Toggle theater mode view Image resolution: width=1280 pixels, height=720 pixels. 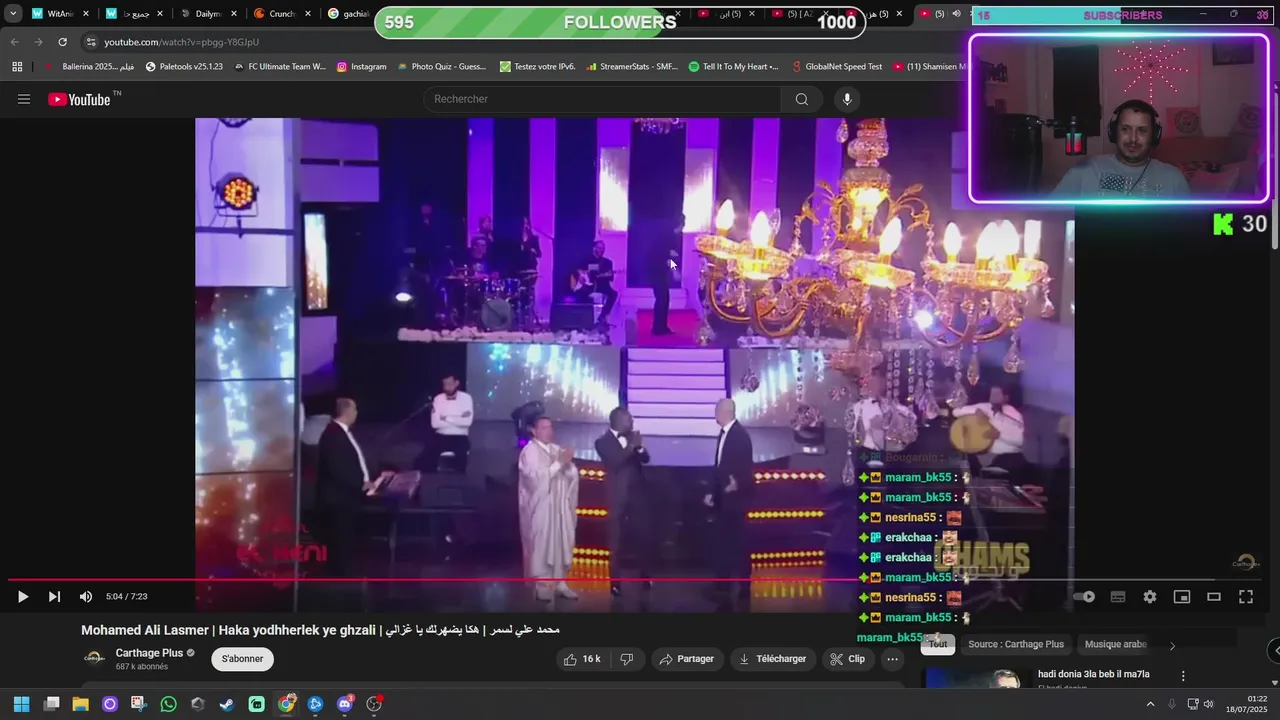click(1214, 597)
